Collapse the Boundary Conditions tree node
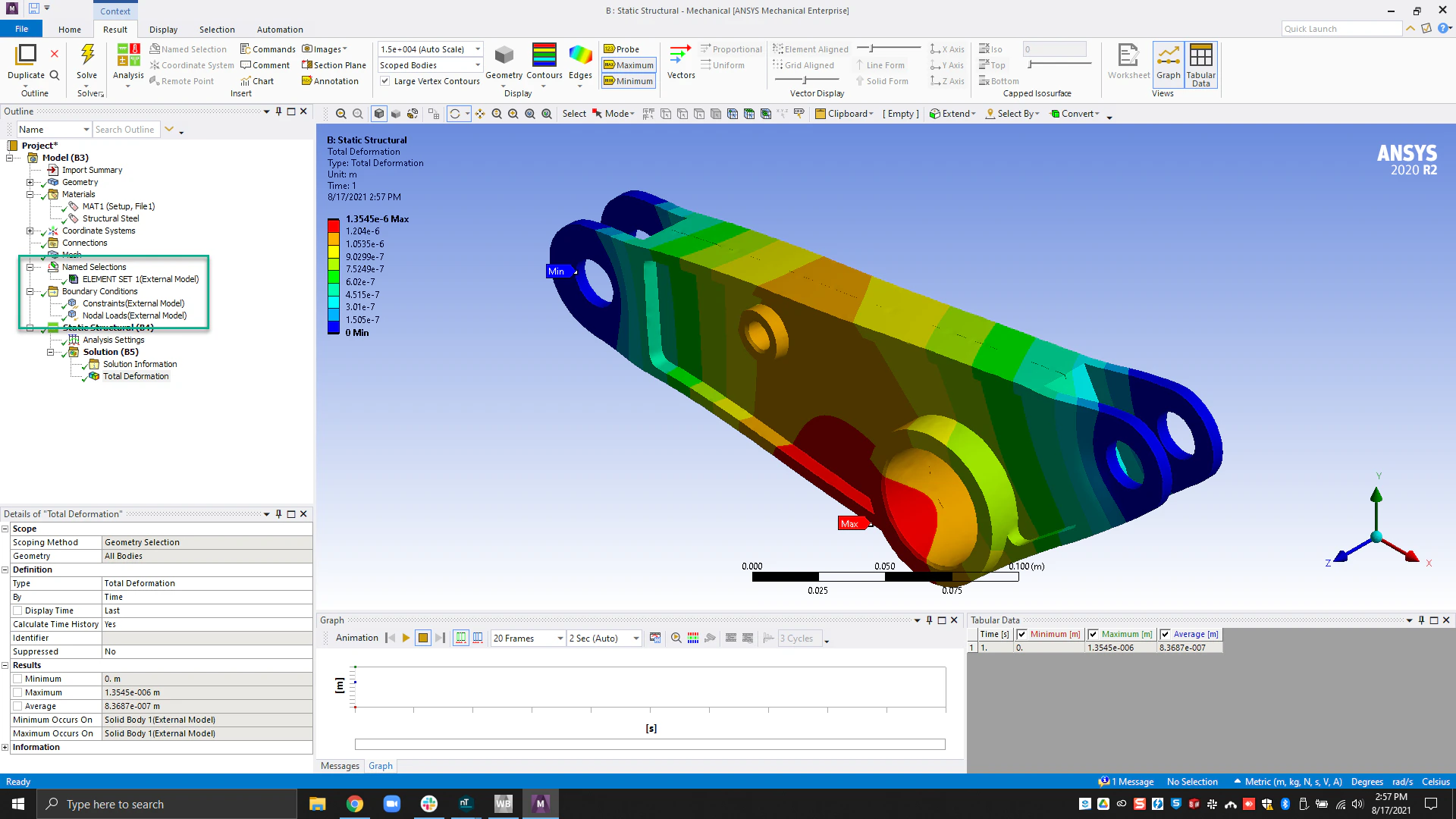Screen dimensions: 1456x819 pos(30,291)
